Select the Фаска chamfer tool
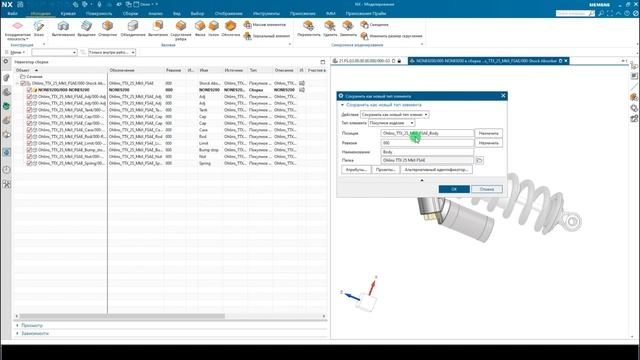640x360 pixels. click(x=200, y=29)
